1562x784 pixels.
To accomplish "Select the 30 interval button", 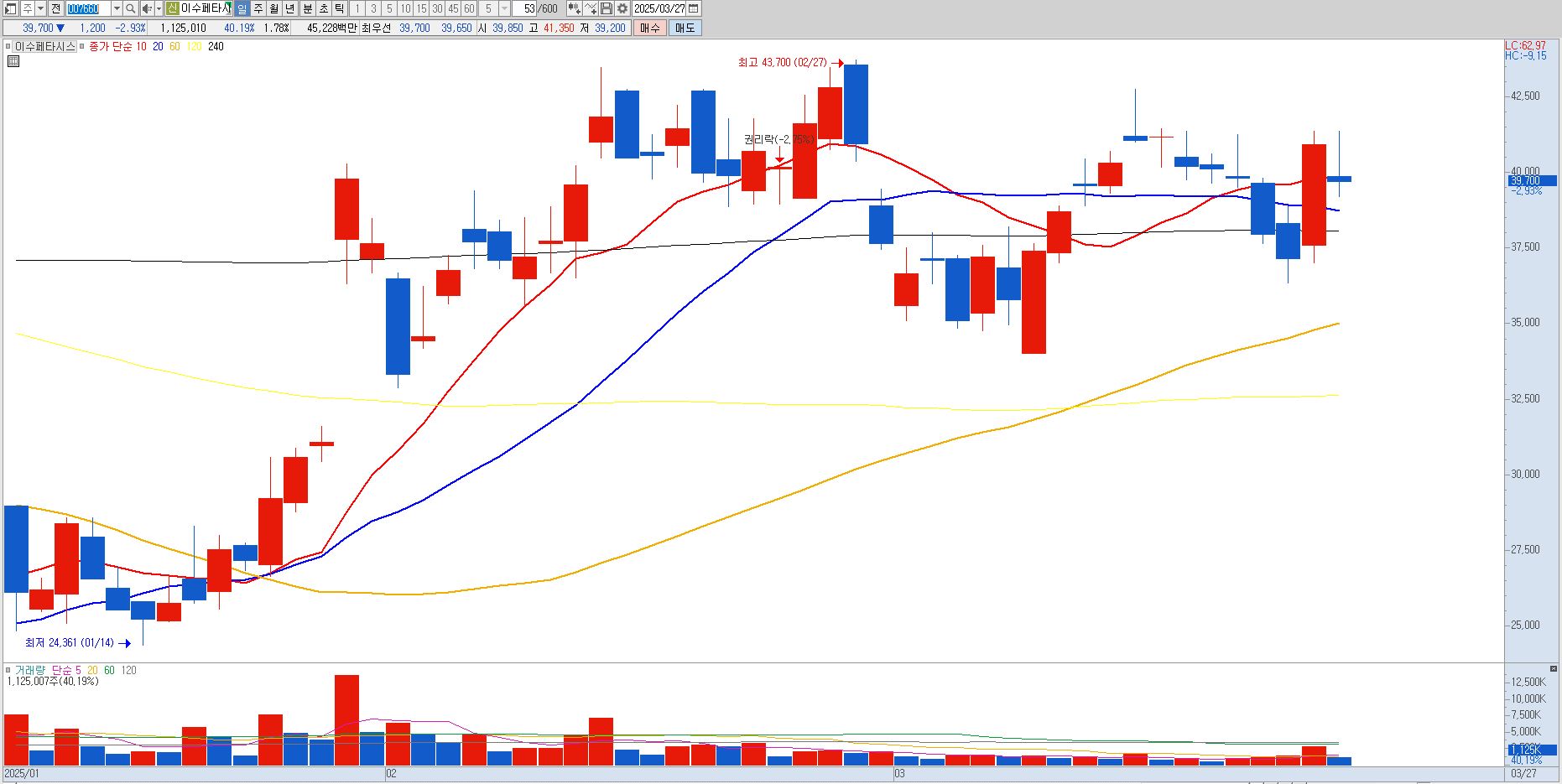I will 437,8.
